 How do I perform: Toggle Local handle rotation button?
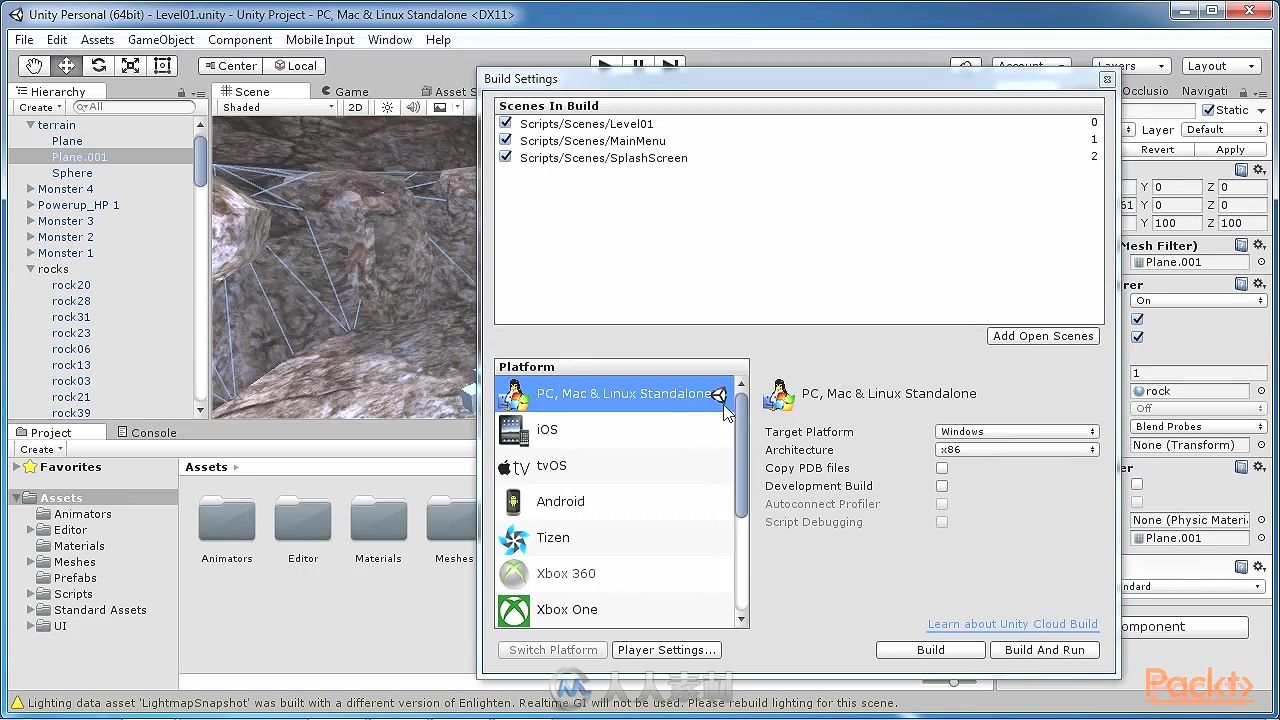tap(293, 66)
